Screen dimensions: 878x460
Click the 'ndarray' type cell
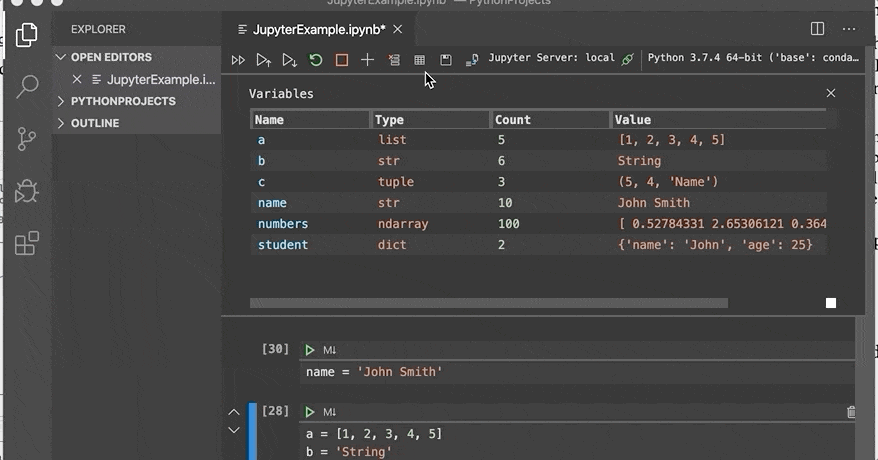coord(403,224)
